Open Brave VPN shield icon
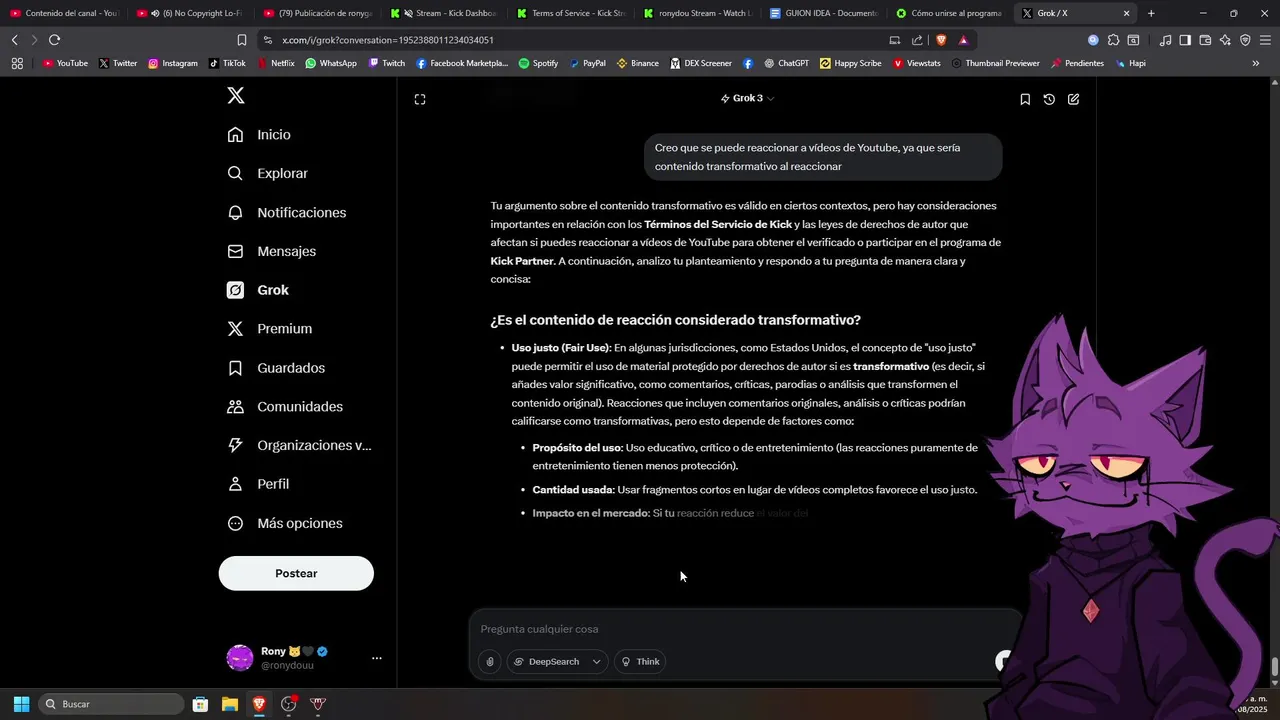This screenshot has height=720, width=1280. coord(1245,40)
